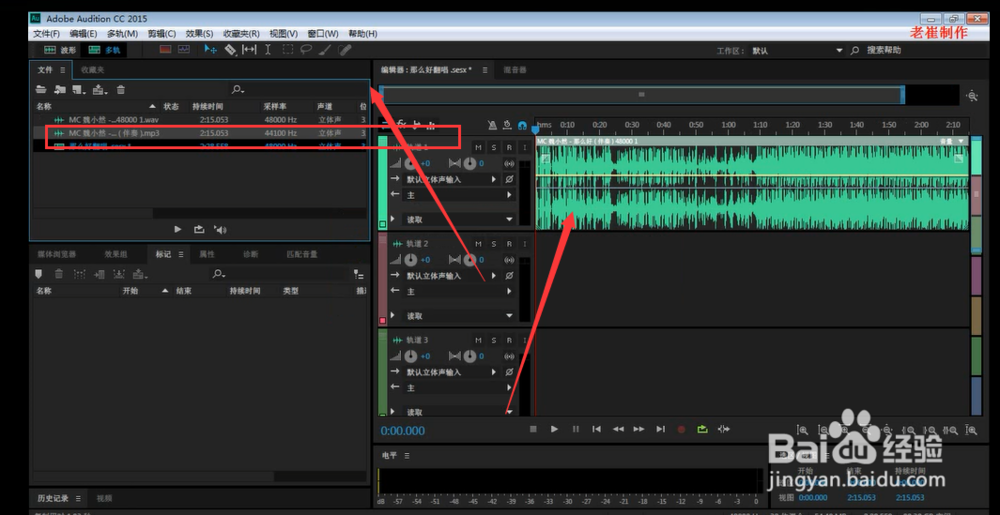Mute track 2 with M button

point(478,244)
